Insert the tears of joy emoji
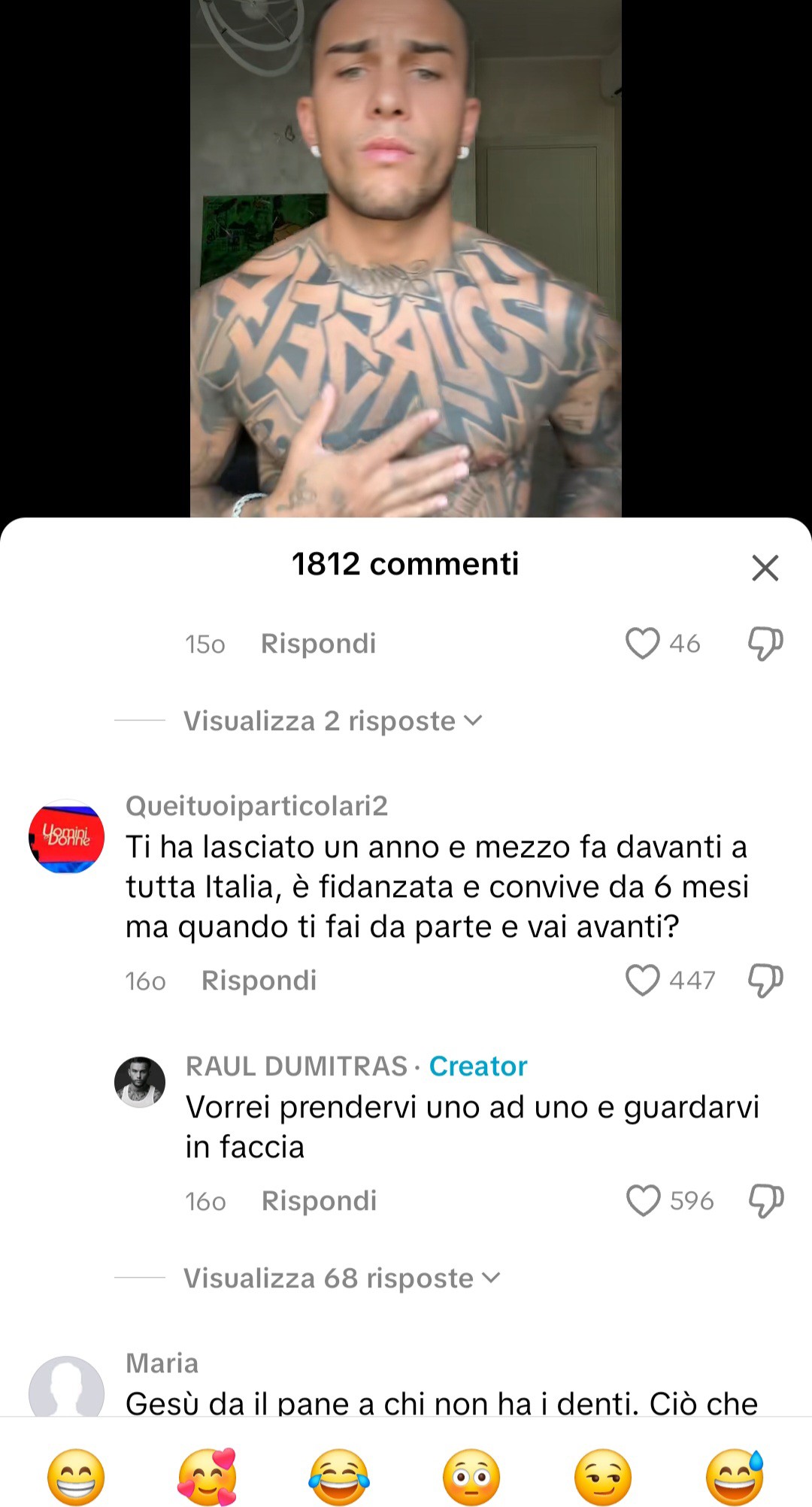Screen dimensions: 812x1507 339,1477
